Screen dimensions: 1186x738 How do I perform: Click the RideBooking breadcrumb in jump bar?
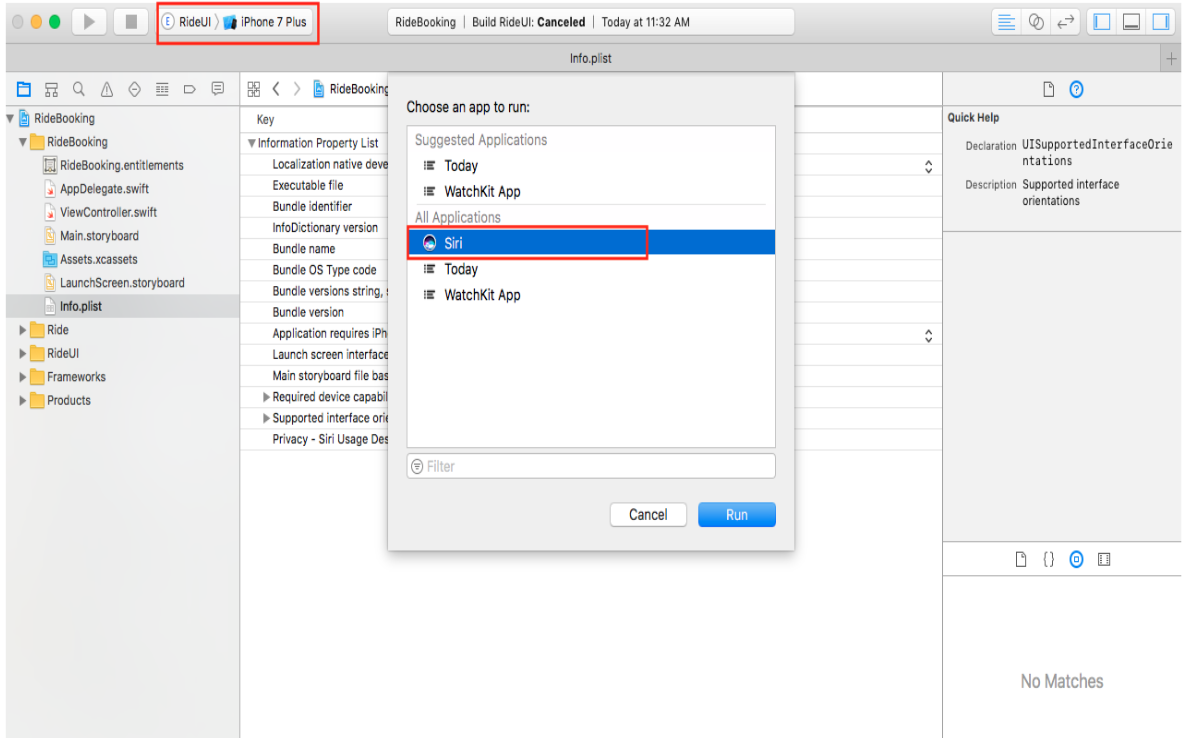point(352,89)
